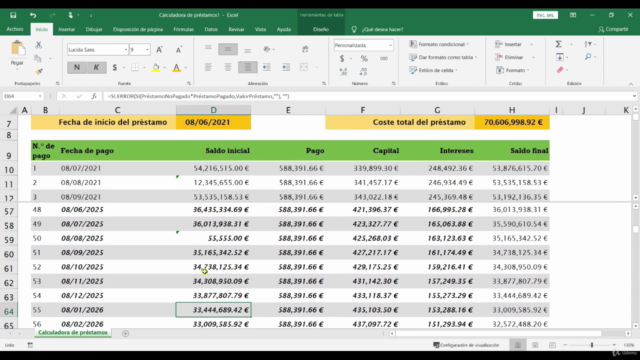Switch to the Datos tab
The width and height of the screenshot is (640, 360).
[211, 29]
